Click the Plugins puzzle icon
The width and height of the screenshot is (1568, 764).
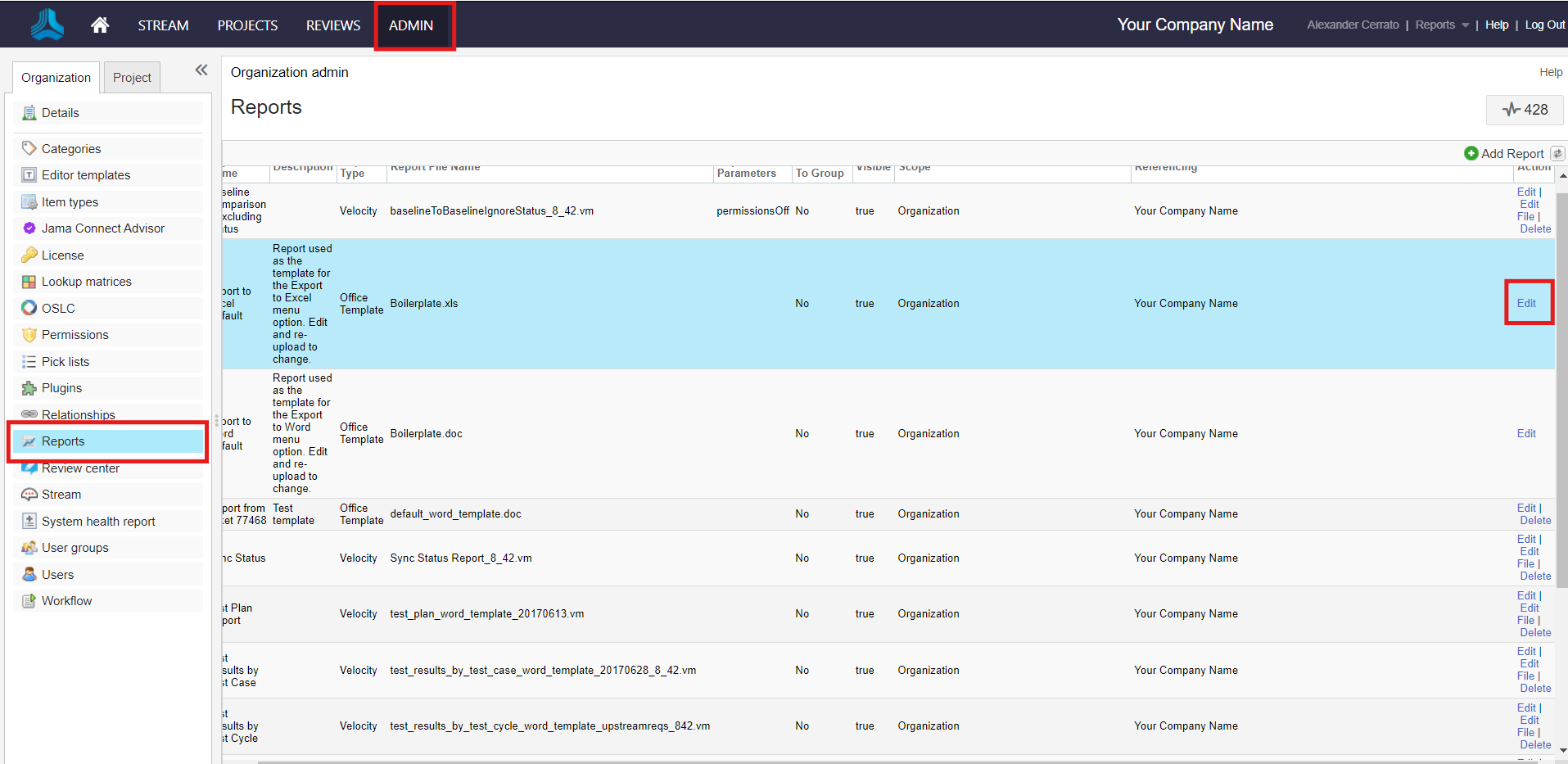tap(29, 387)
